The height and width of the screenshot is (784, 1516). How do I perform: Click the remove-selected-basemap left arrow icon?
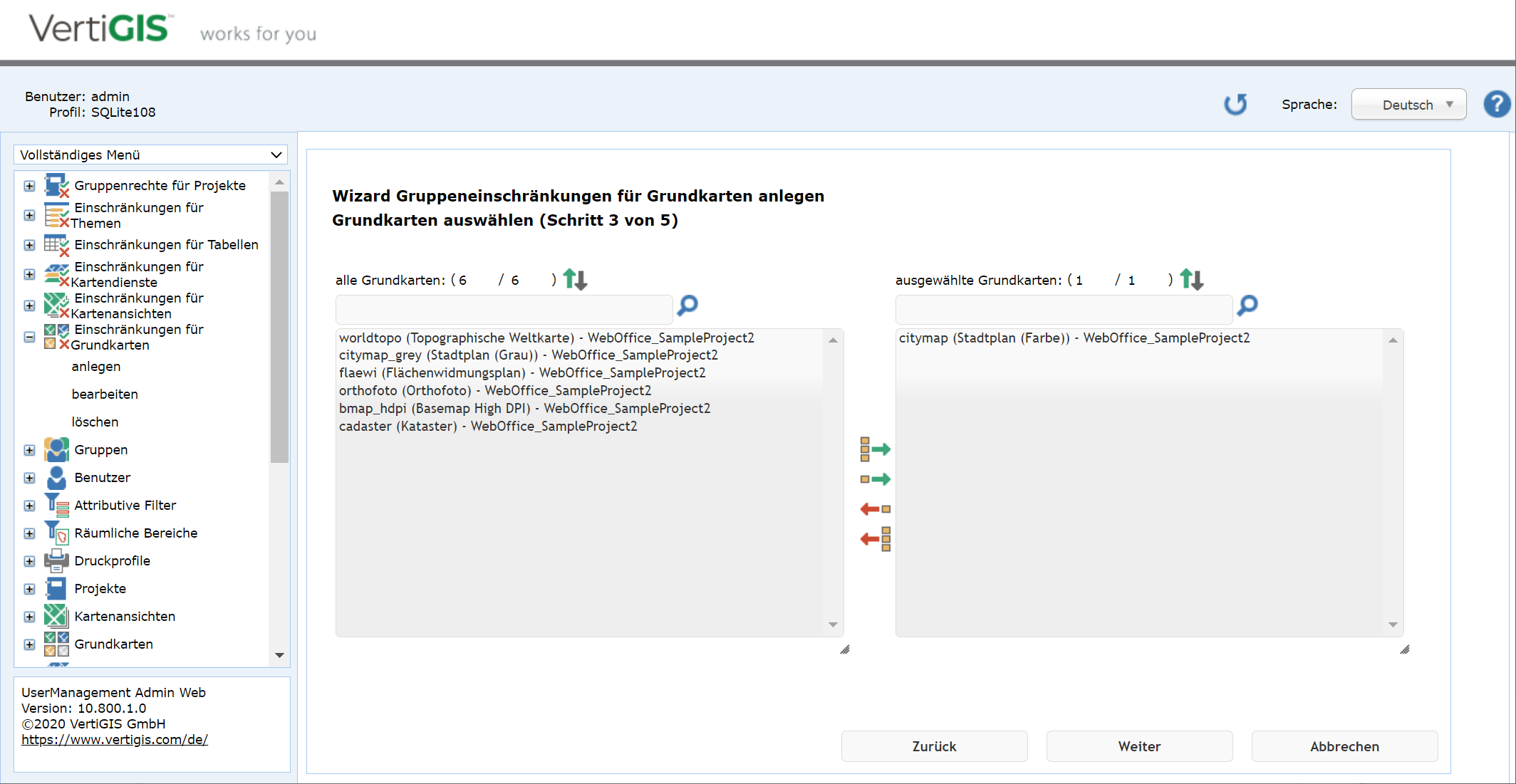(875, 509)
